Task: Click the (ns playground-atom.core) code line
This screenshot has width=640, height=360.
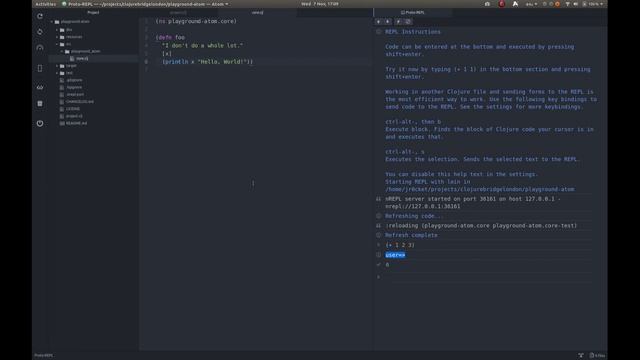Action: point(196,21)
